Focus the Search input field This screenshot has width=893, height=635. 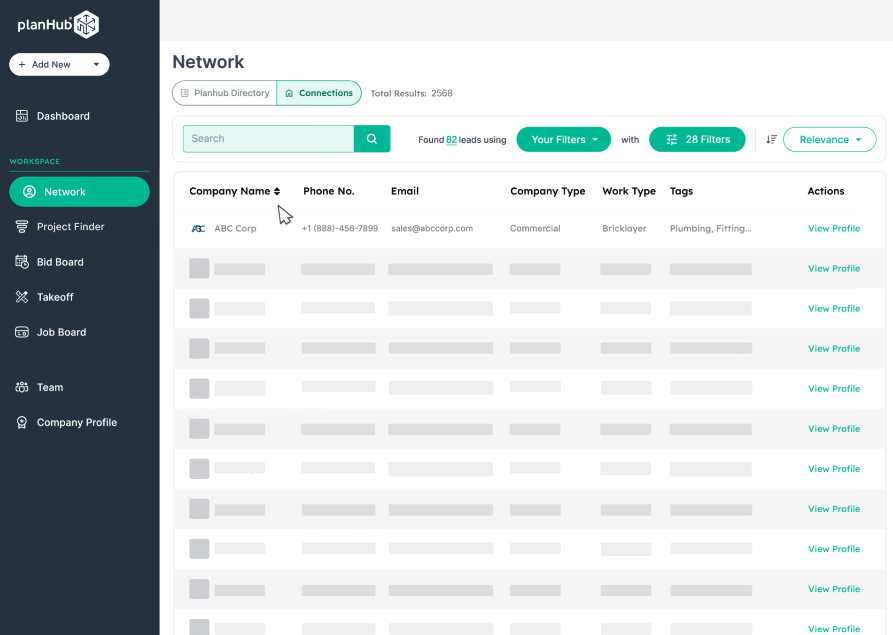point(268,139)
